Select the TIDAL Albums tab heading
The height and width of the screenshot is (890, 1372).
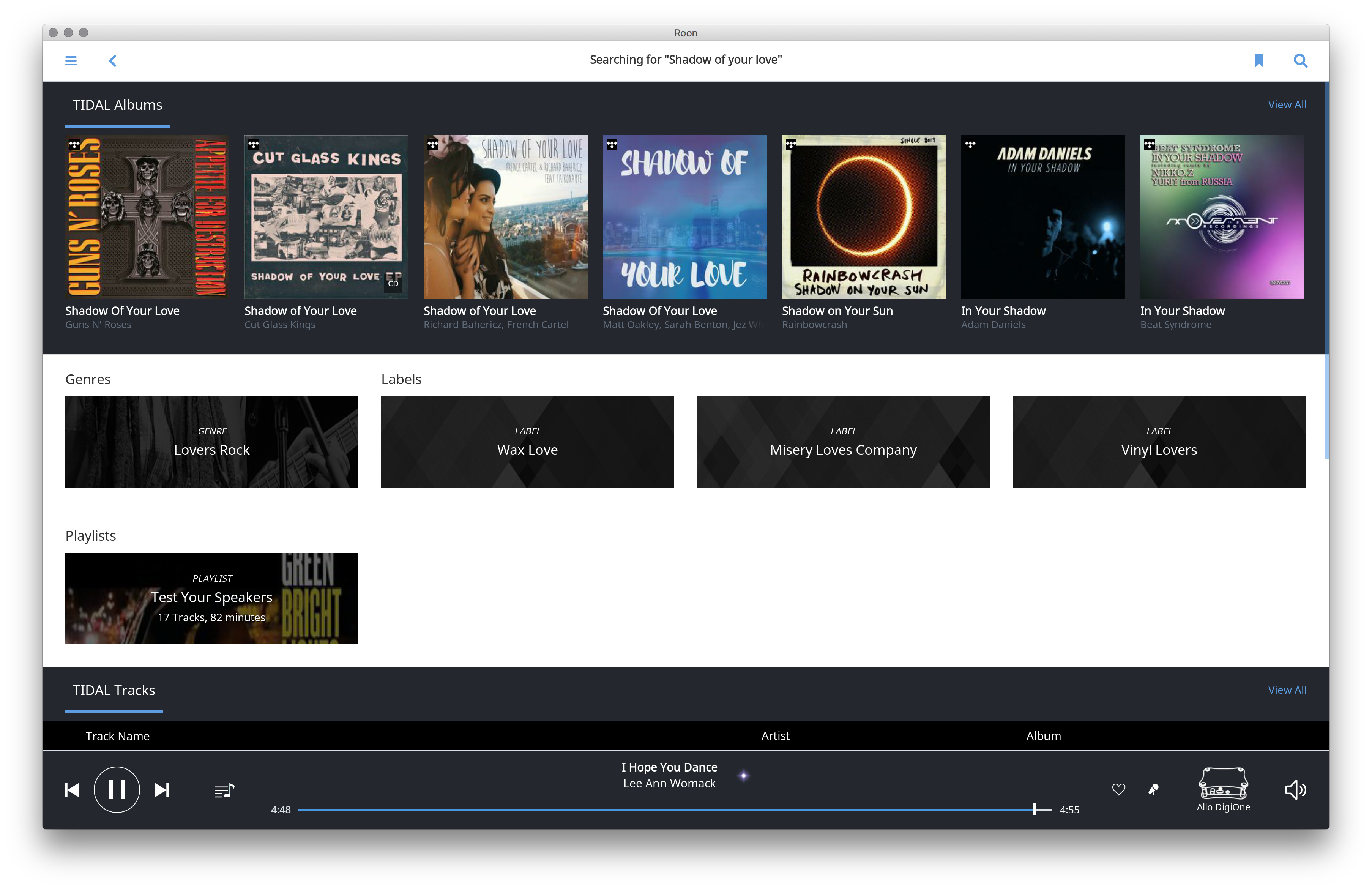(117, 105)
